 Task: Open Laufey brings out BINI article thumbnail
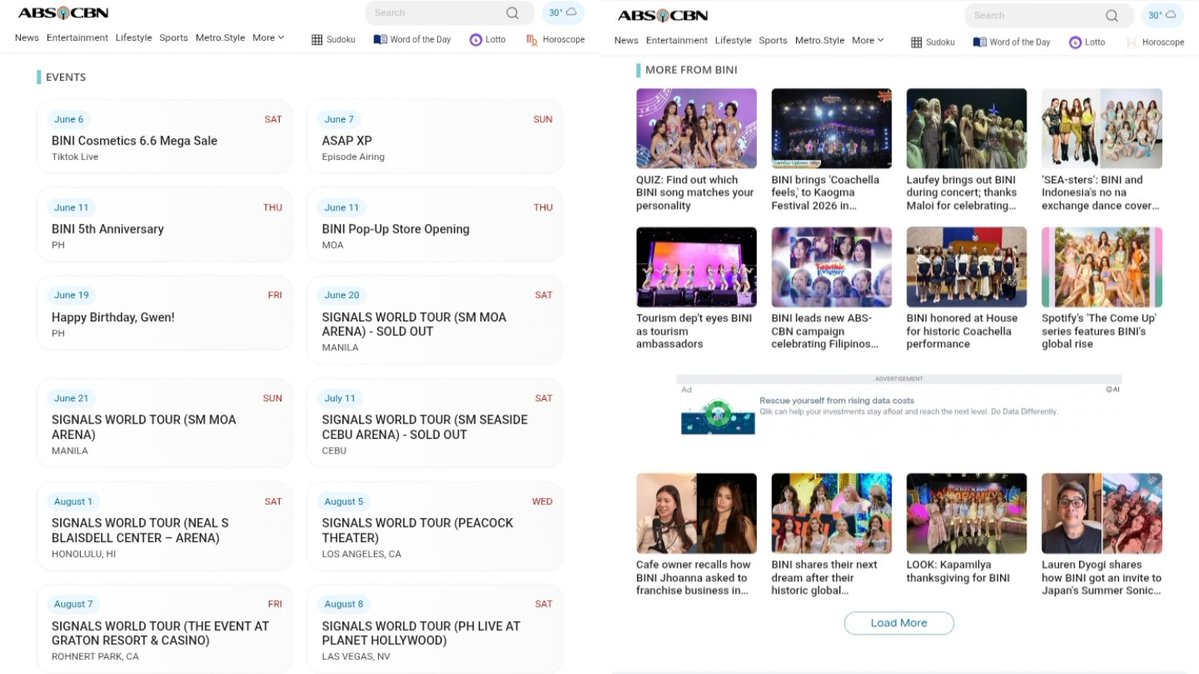pyautogui.click(x=967, y=129)
